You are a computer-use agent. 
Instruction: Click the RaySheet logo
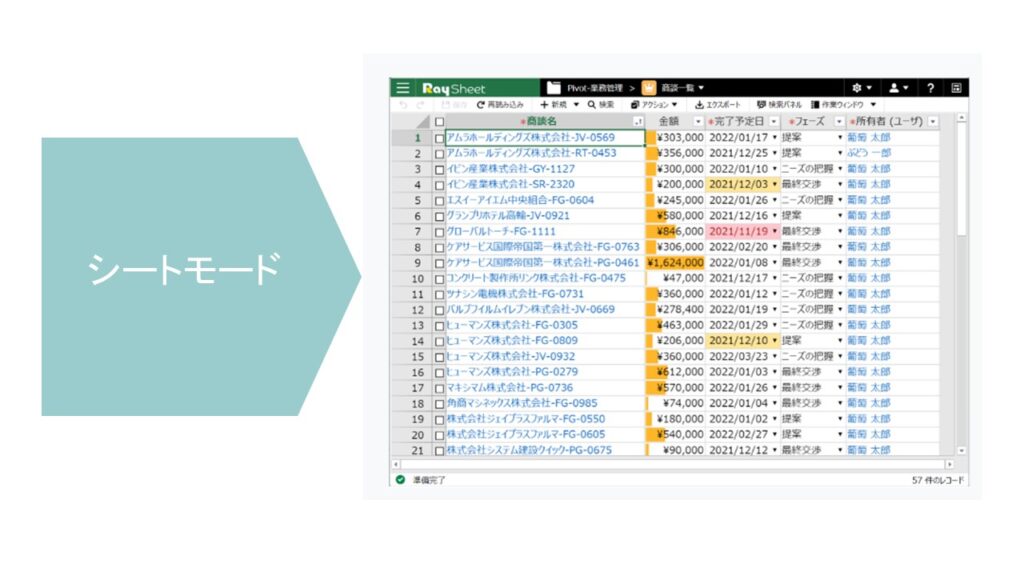click(453, 88)
